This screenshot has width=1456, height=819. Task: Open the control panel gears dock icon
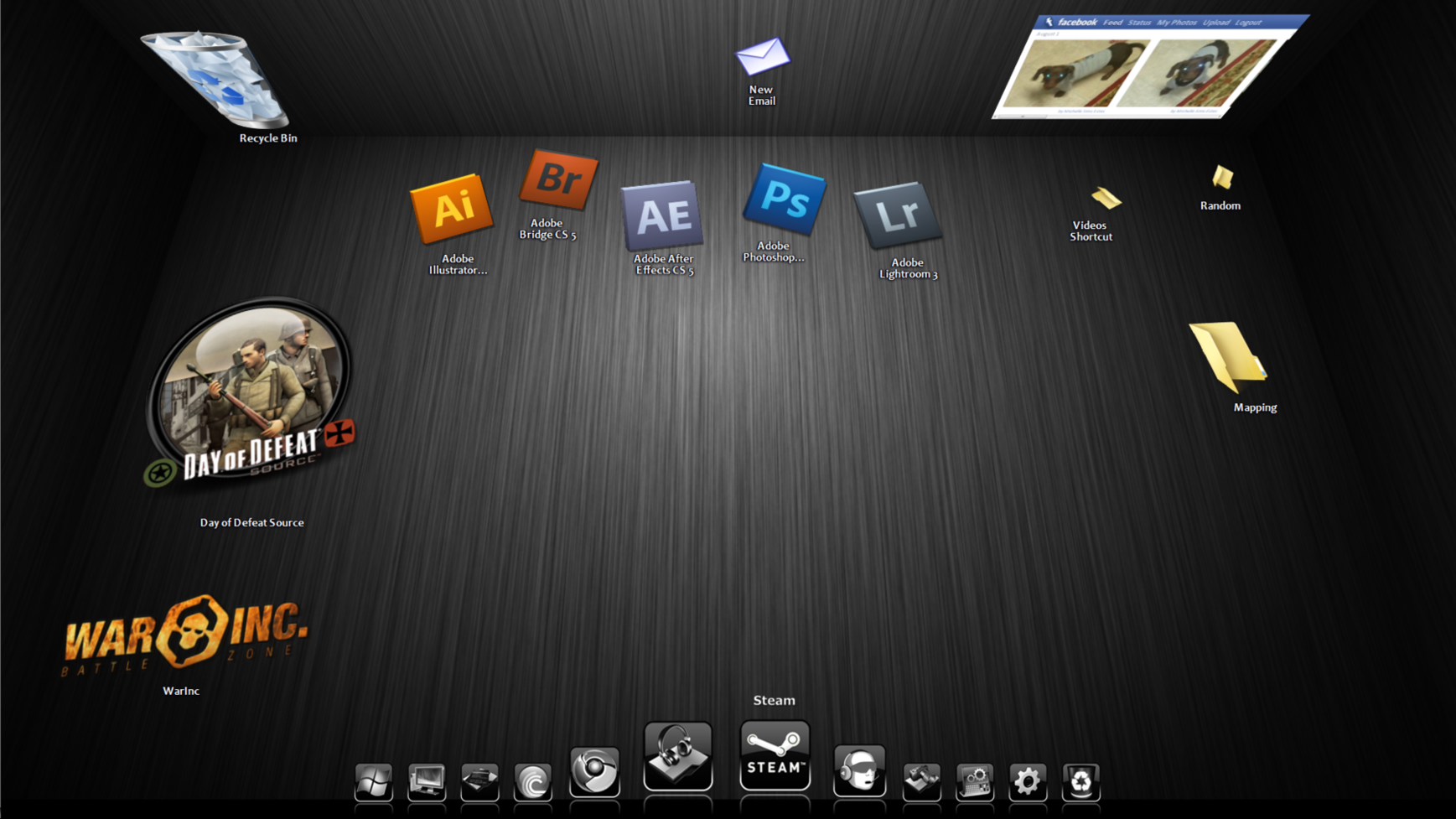[x=974, y=782]
